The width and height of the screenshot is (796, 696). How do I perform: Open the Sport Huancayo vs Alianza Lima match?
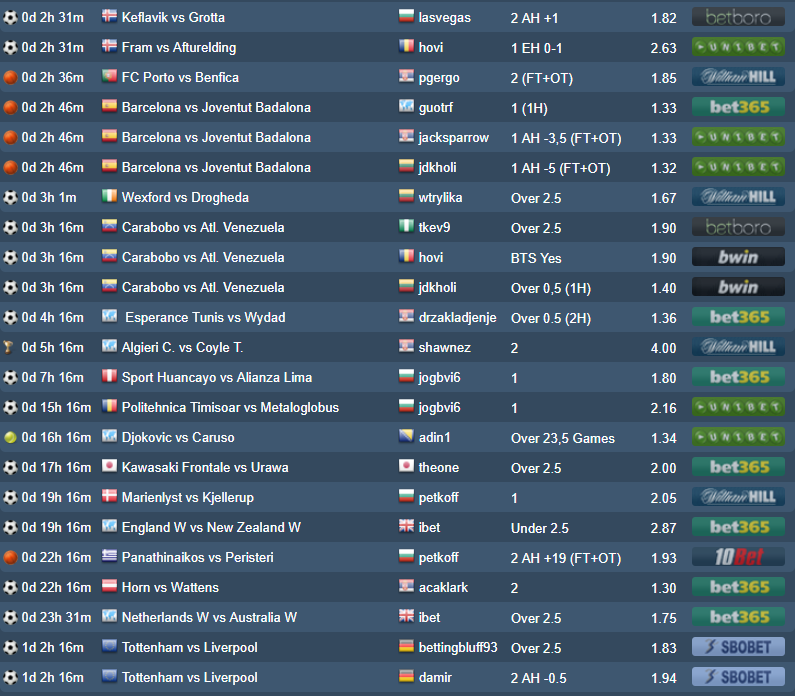(x=217, y=377)
